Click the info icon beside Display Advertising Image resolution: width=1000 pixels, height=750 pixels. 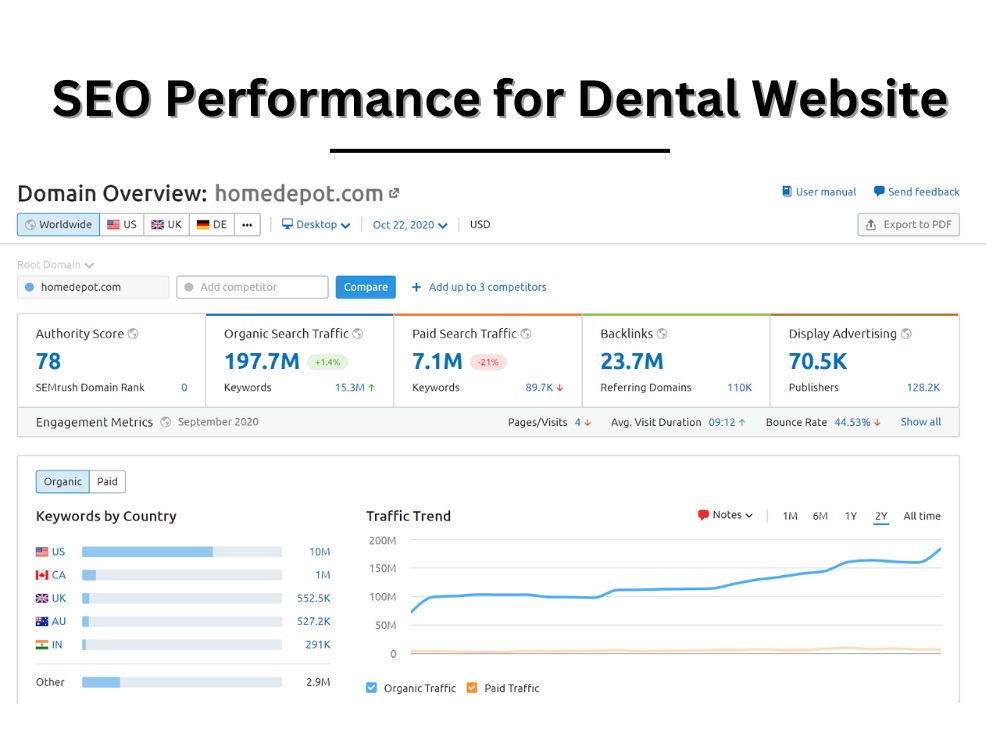pyautogui.click(x=906, y=334)
